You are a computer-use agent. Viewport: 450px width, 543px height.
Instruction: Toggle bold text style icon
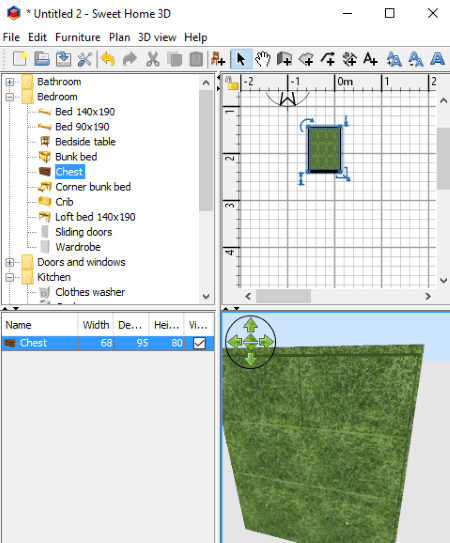tap(438, 59)
